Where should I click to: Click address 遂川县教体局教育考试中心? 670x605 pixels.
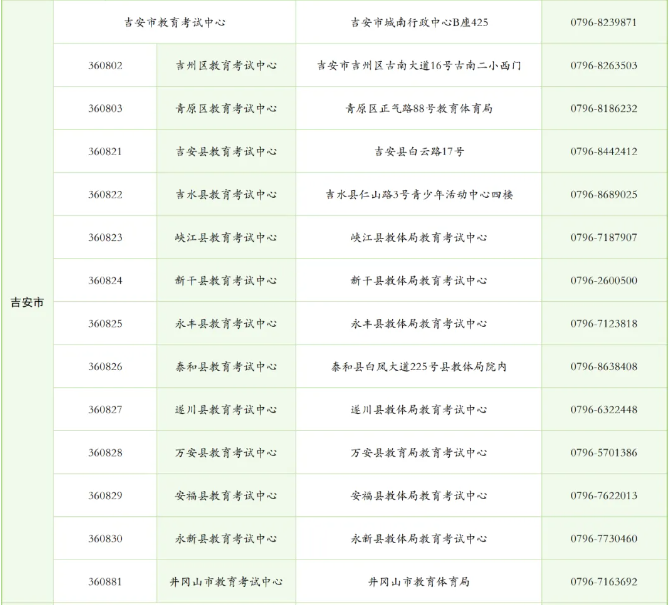pos(419,409)
